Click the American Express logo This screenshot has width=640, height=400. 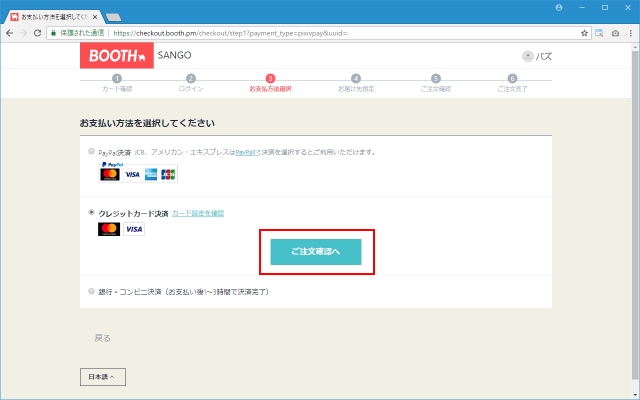click(151, 175)
